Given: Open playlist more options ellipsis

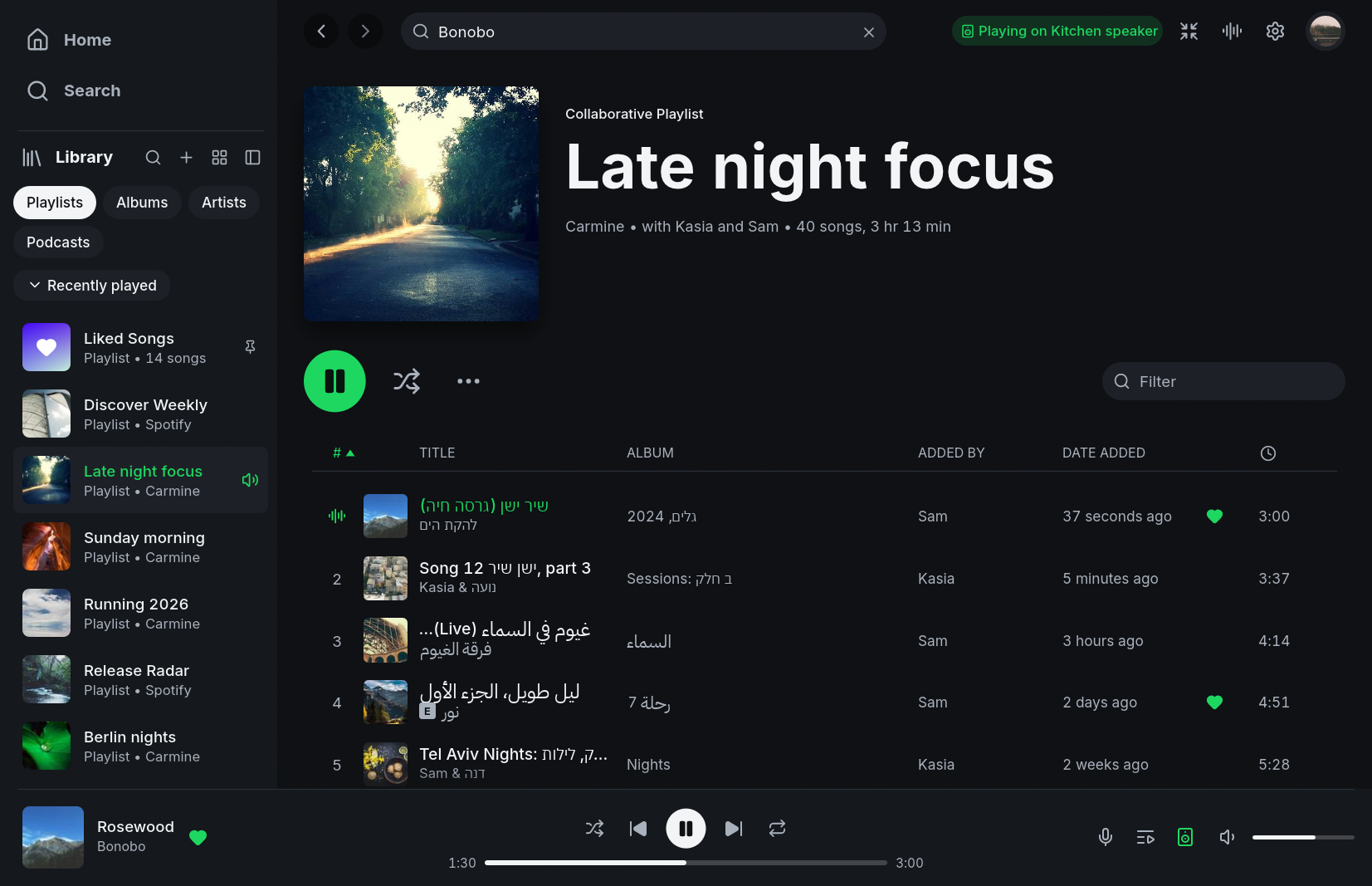Looking at the screenshot, I should (x=468, y=381).
